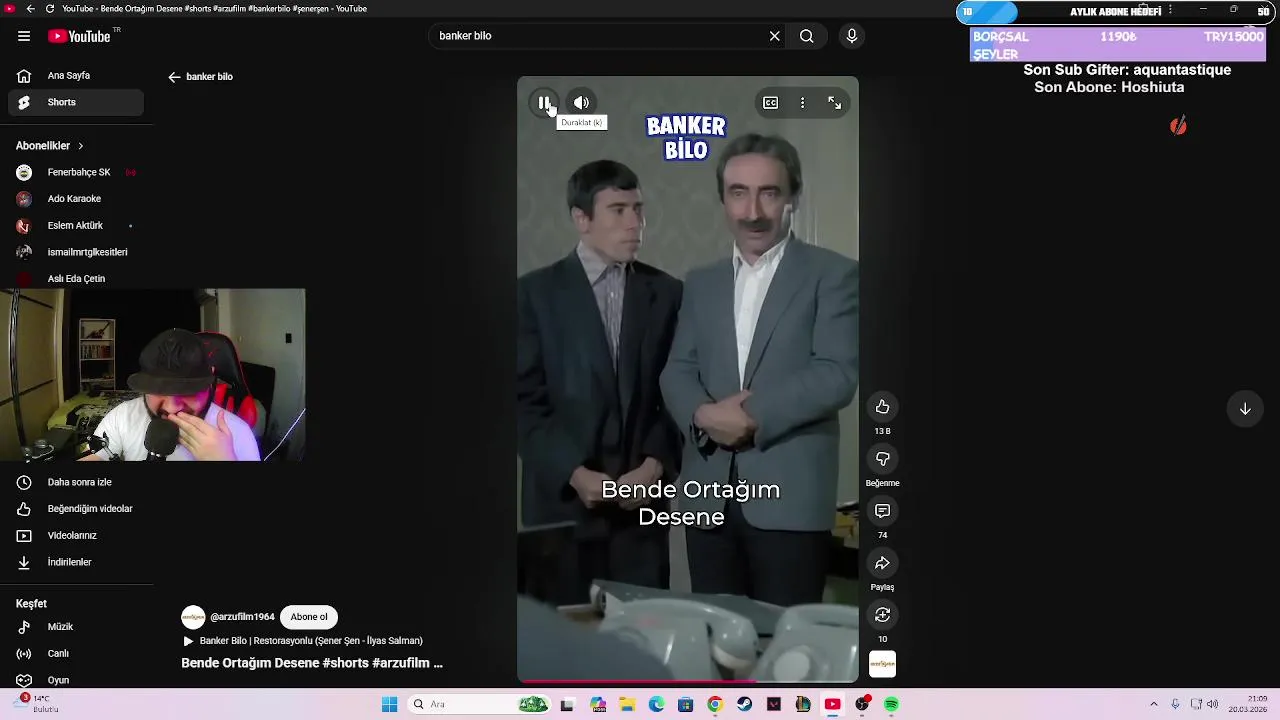Open Videolarınız in sidebar
Viewport: 1280px width, 720px height.
coord(76,536)
